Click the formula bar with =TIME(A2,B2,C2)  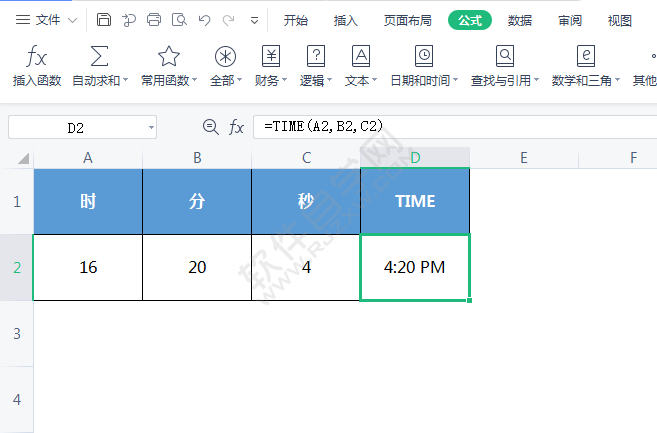[455, 127]
